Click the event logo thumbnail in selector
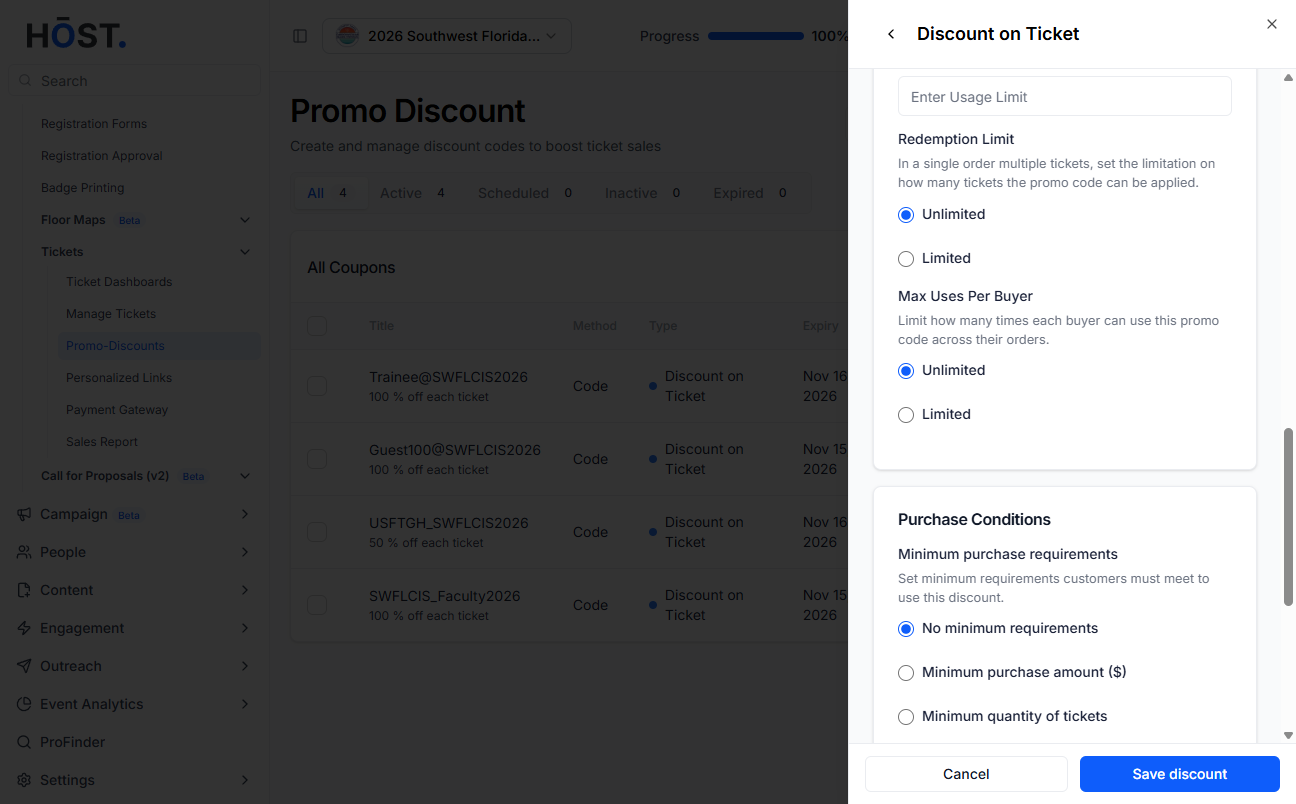The height and width of the screenshot is (804, 1296). click(346, 36)
